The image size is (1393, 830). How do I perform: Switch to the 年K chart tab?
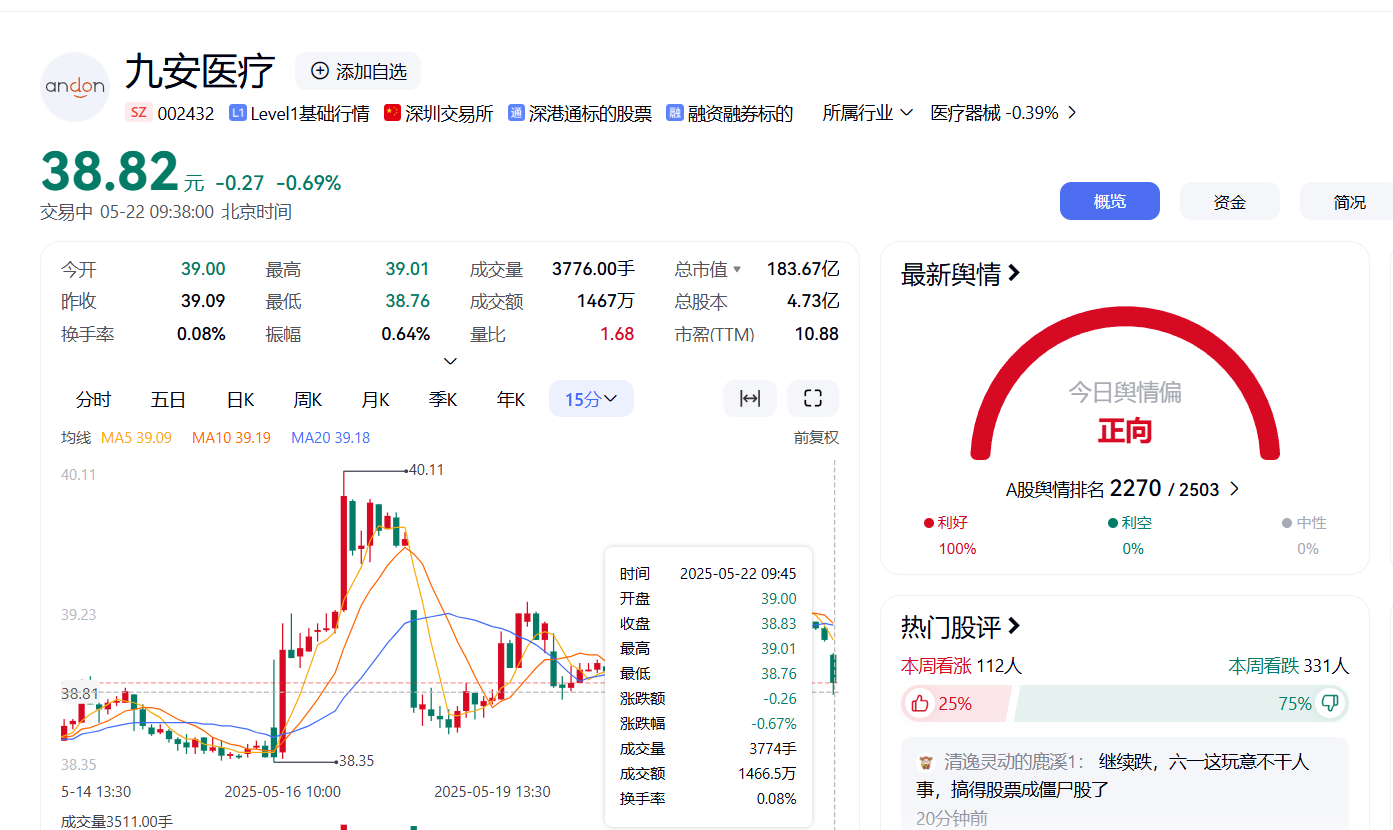click(x=511, y=400)
